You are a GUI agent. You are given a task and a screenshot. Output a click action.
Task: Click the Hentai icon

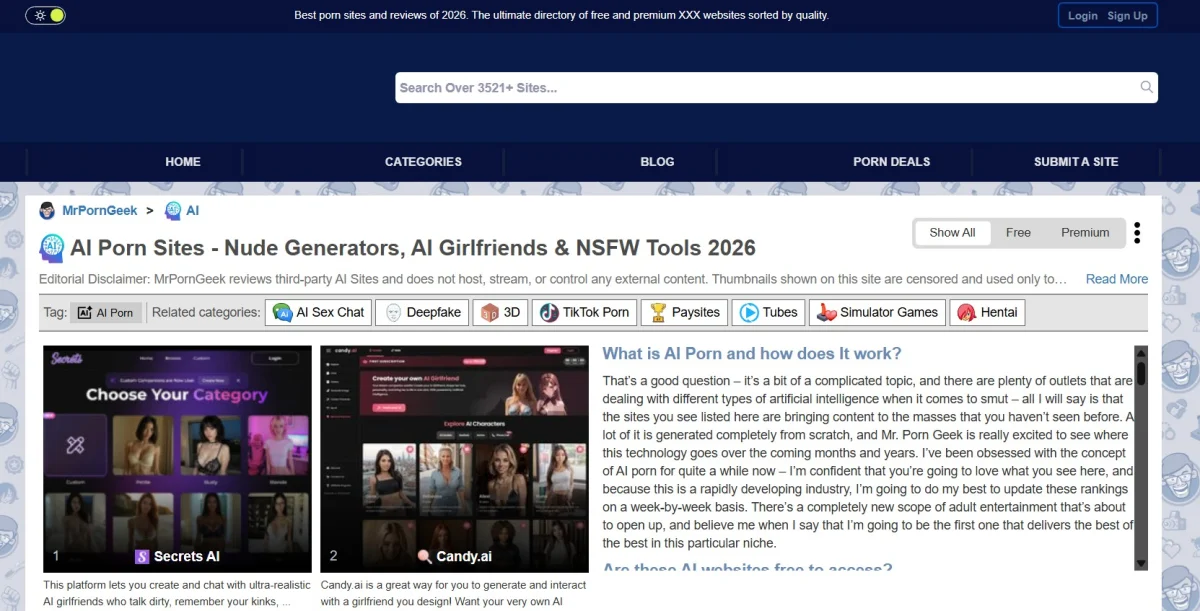click(966, 312)
